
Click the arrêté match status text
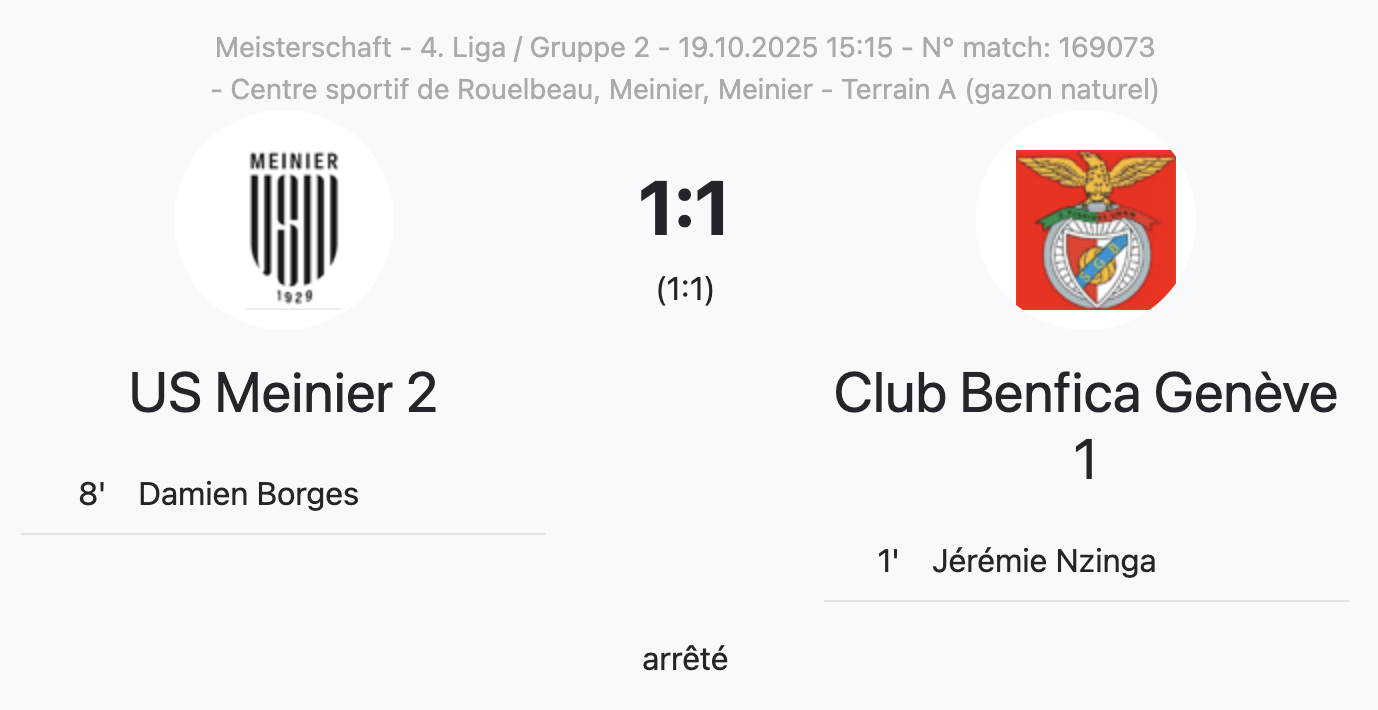[x=685, y=660]
